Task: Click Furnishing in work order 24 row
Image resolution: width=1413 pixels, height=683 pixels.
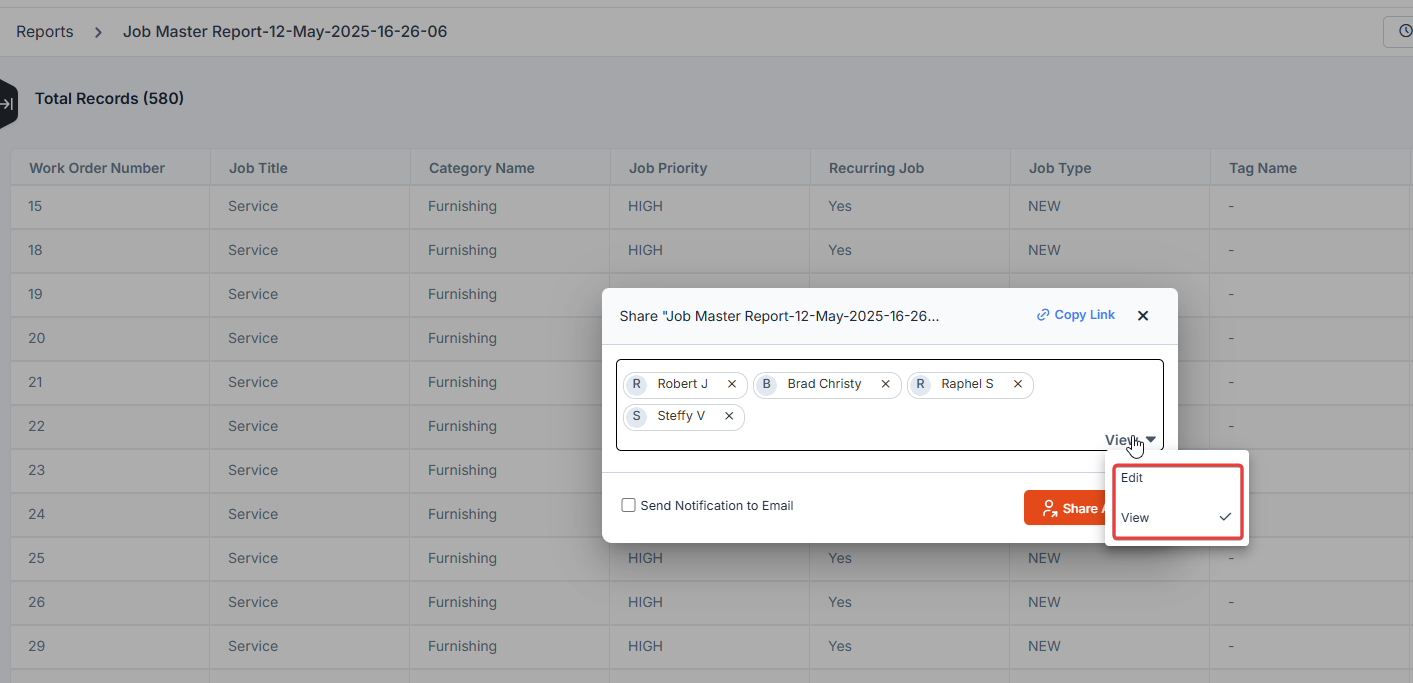Action: (462, 514)
